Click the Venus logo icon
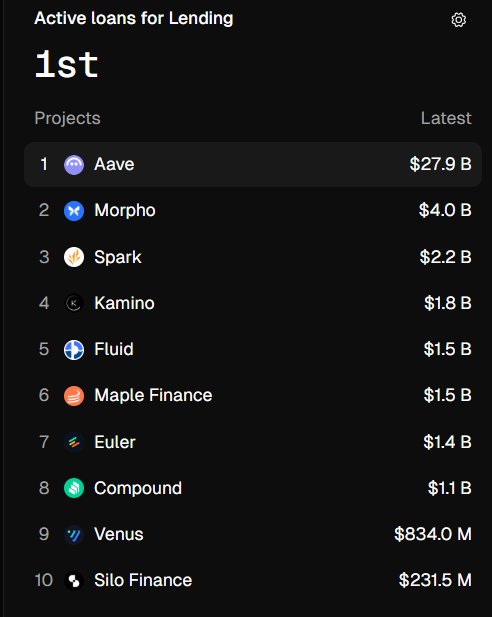Image resolution: width=492 pixels, height=617 pixels. pos(74,534)
